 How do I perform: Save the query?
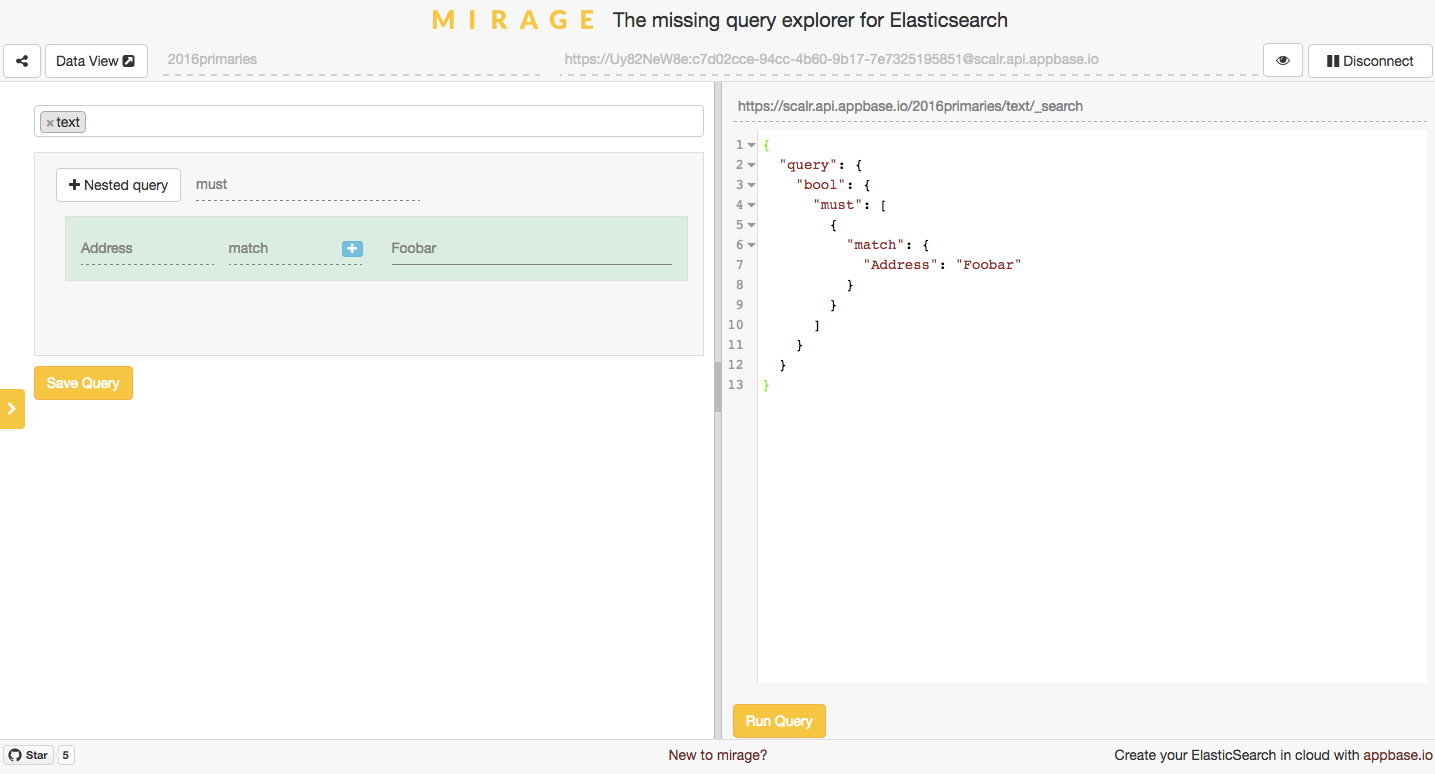(x=83, y=383)
